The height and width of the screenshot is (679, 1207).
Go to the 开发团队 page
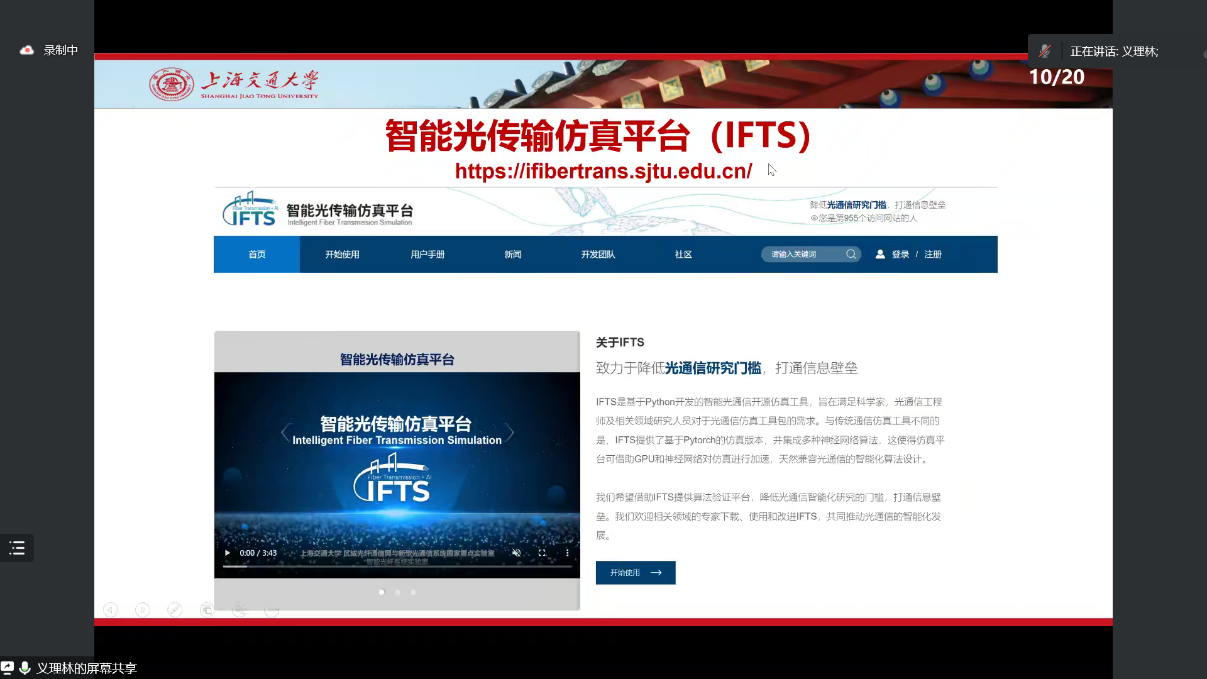click(598, 254)
